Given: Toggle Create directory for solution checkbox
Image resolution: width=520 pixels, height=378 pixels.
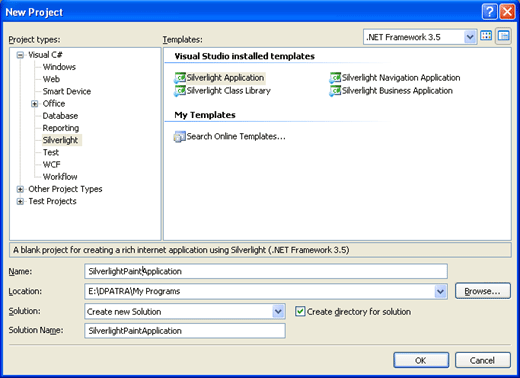Looking at the screenshot, I should coord(300,311).
